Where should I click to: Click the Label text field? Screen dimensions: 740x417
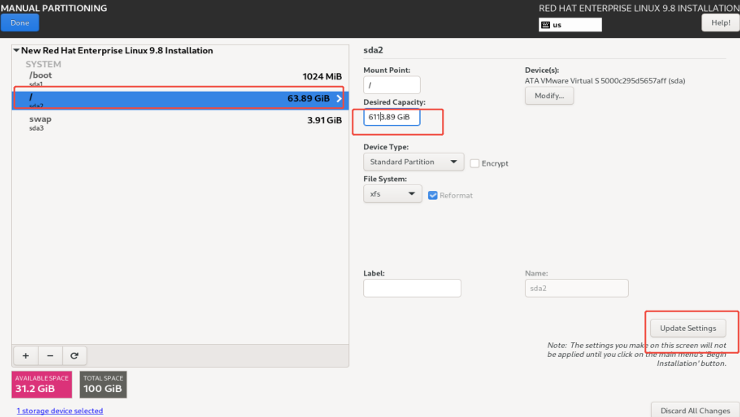(x=412, y=288)
